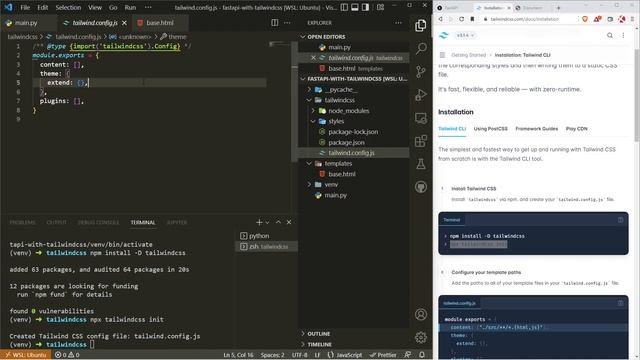Switch to base.html editor tab
640x360 pixels.
[160, 23]
